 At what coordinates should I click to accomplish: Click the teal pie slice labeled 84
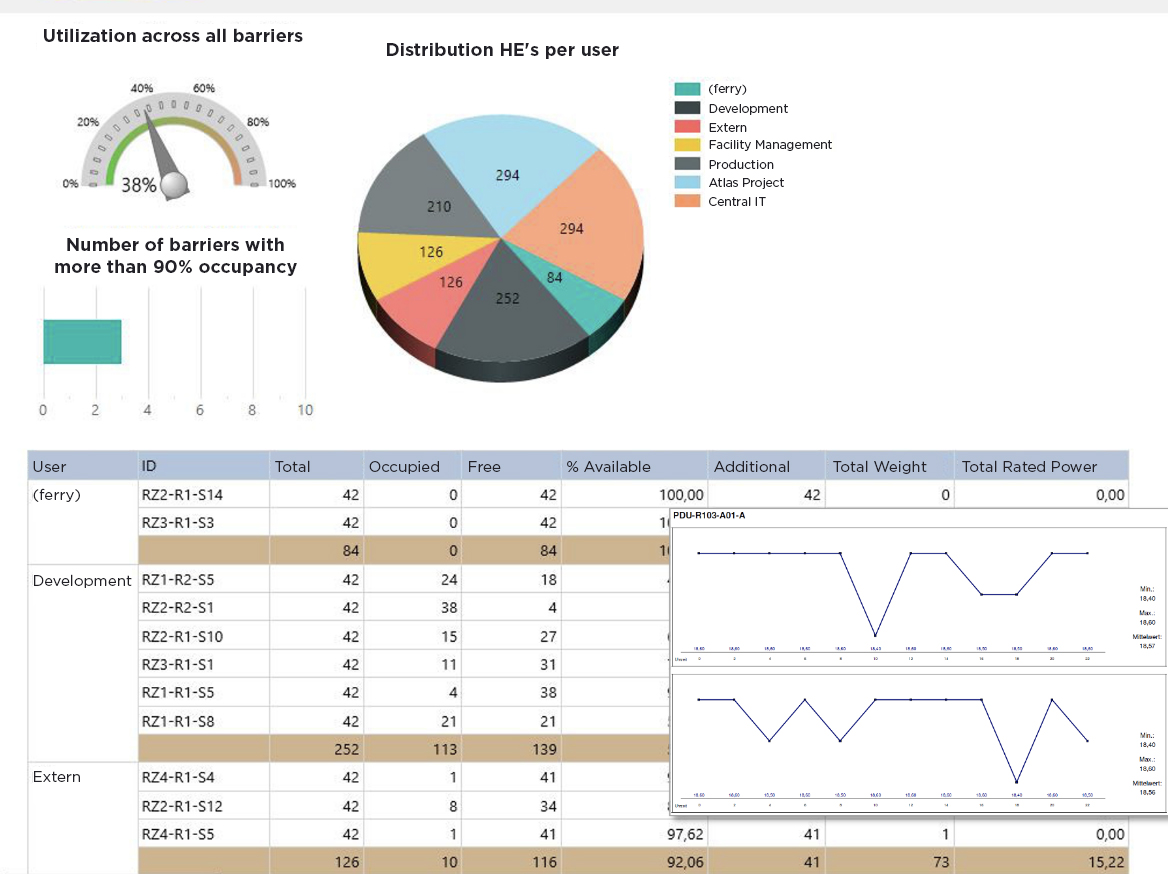click(560, 285)
